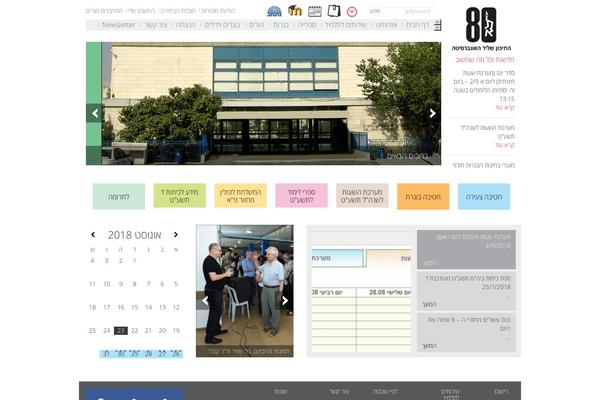The image size is (600, 400).
Task: Click the דפי שכבות footer link
Action: pos(385,392)
